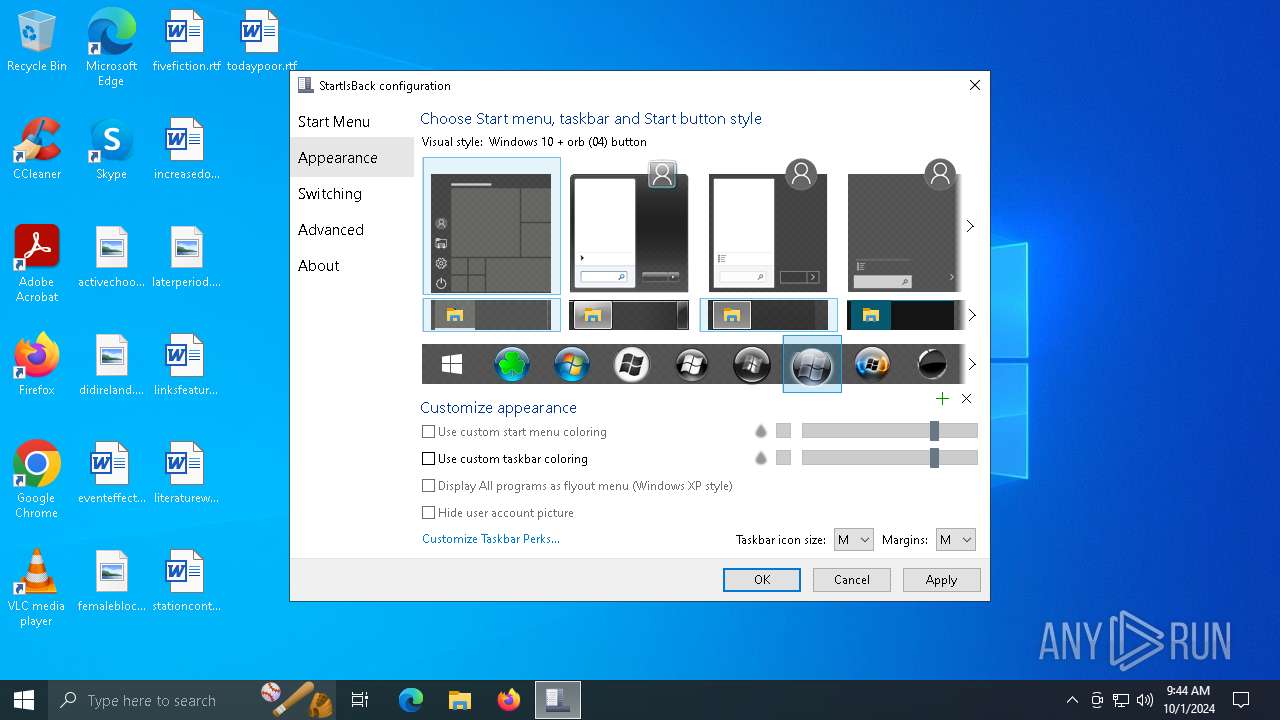Choose the black orb with white Windows logo
The height and width of the screenshot is (720, 1280).
[692, 365]
